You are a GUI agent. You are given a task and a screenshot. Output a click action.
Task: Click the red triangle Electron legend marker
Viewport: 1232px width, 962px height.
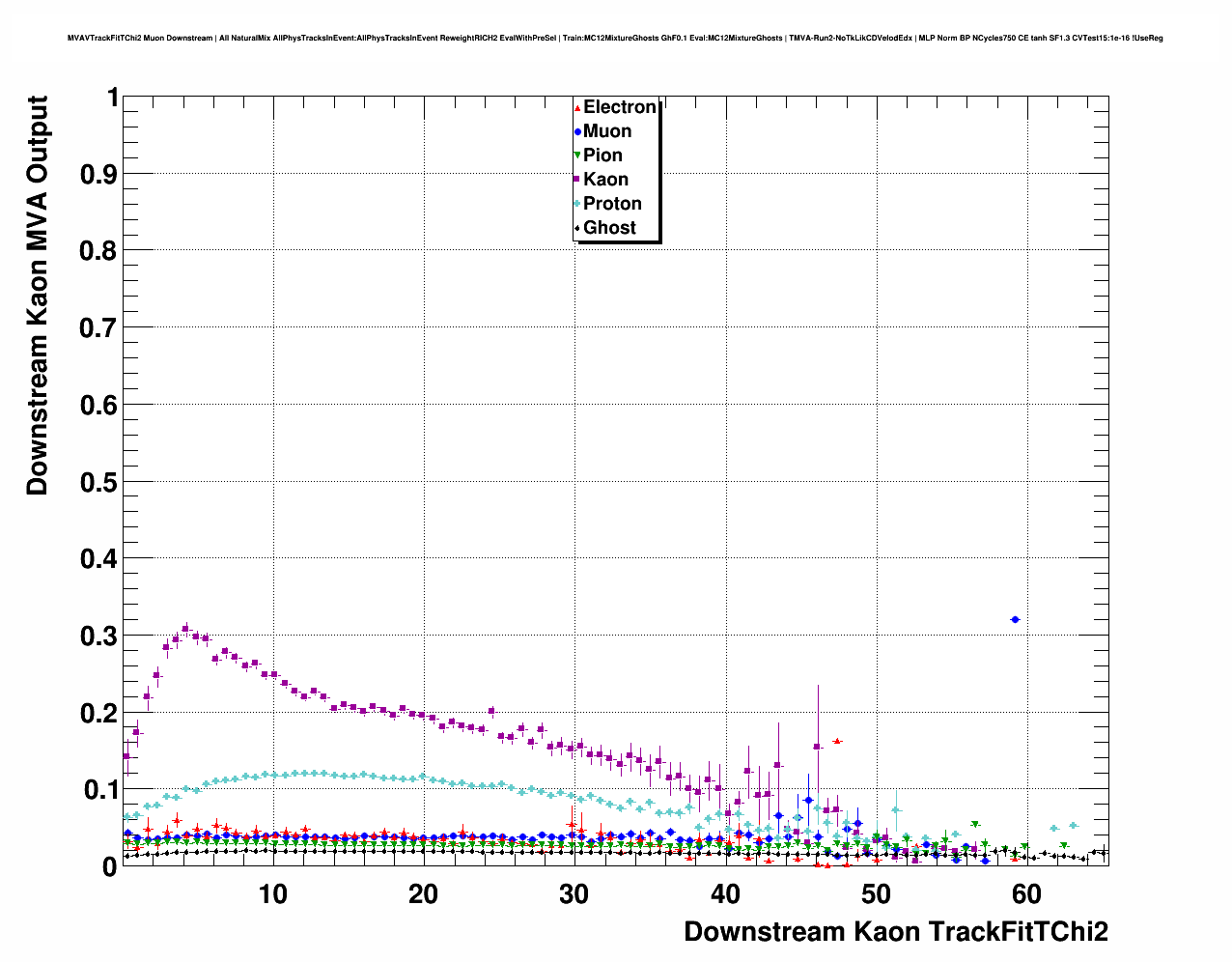pos(577,107)
